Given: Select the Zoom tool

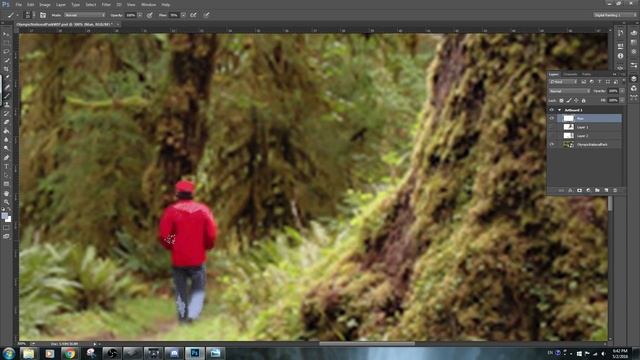Looking at the screenshot, I should coord(6,202).
